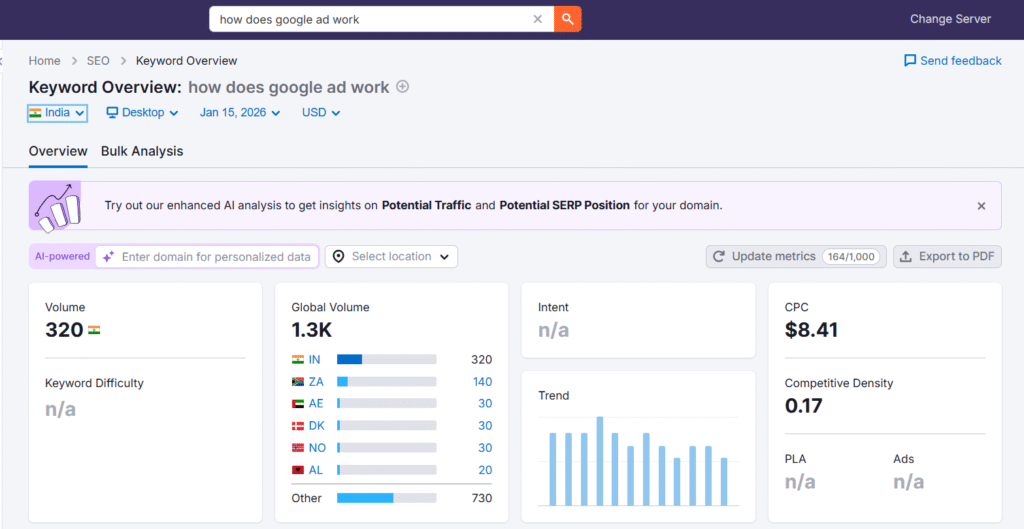This screenshot has width=1024, height=529.
Task: Click the AL volume value 20
Action: (485, 470)
